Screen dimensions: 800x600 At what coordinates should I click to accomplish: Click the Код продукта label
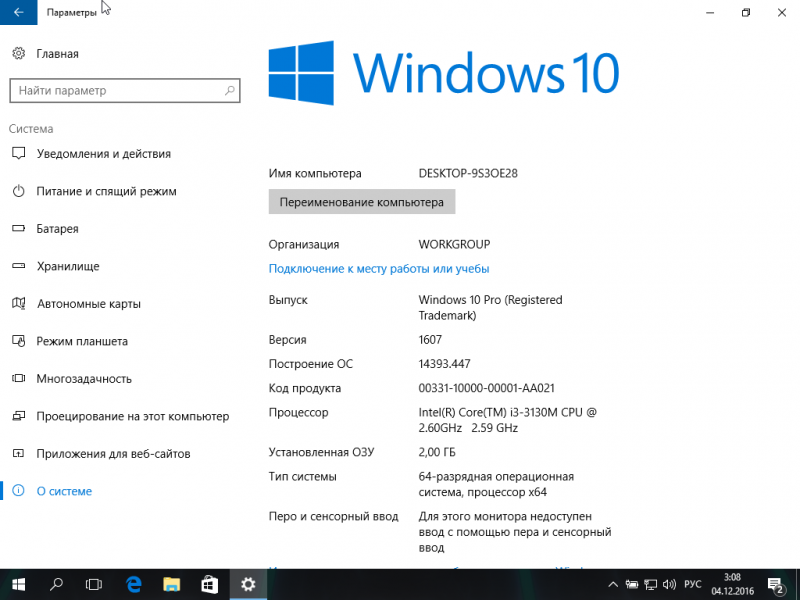click(x=305, y=388)
